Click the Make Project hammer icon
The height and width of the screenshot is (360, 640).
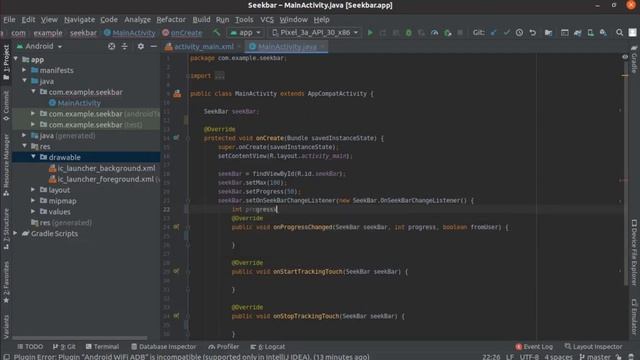tap(216, 32)
